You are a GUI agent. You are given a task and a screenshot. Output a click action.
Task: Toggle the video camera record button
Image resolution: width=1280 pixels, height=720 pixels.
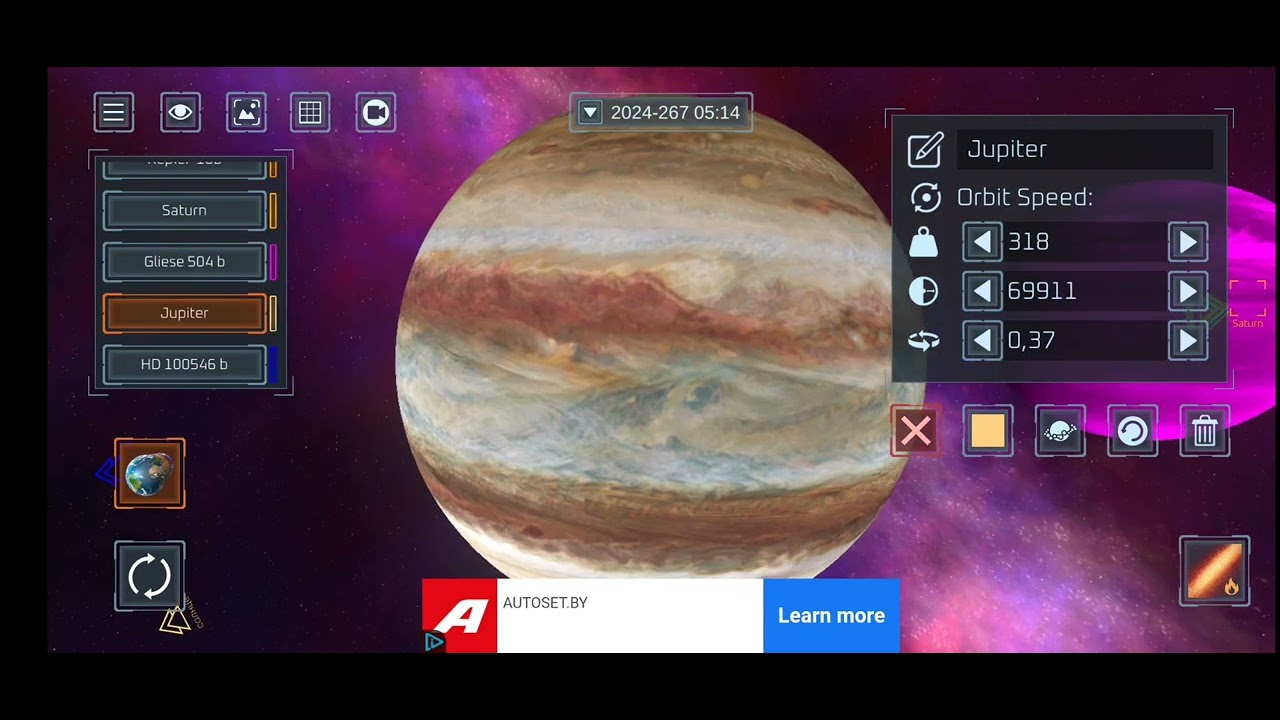tap(376, 113)
